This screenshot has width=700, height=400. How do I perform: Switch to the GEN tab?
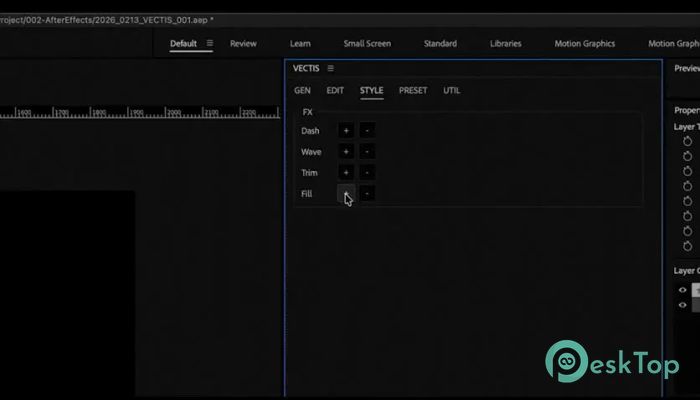(x=302, y=90)
